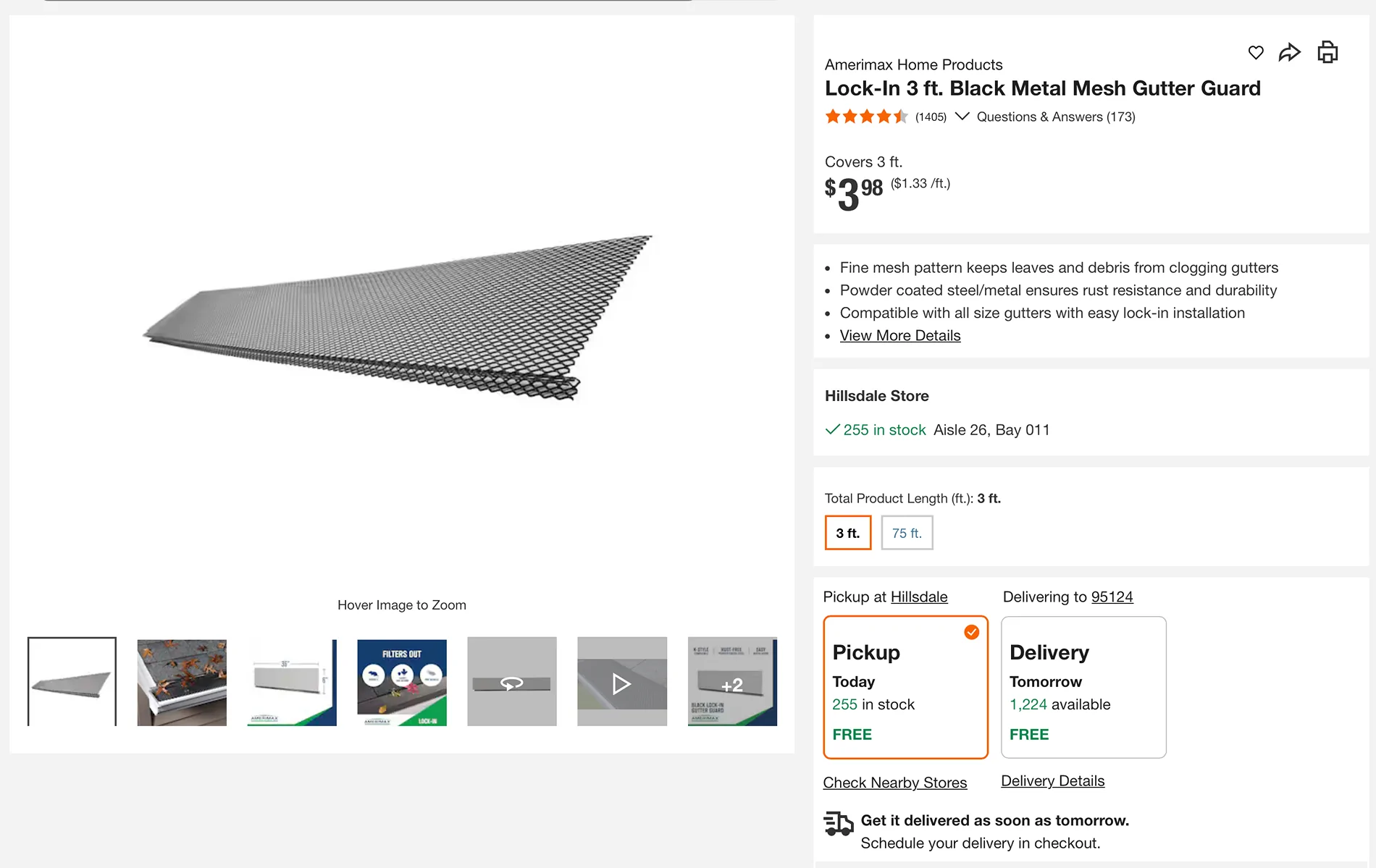Click the share arrow icon
The image size is (1376, 868).
(x=1290, y=53)
